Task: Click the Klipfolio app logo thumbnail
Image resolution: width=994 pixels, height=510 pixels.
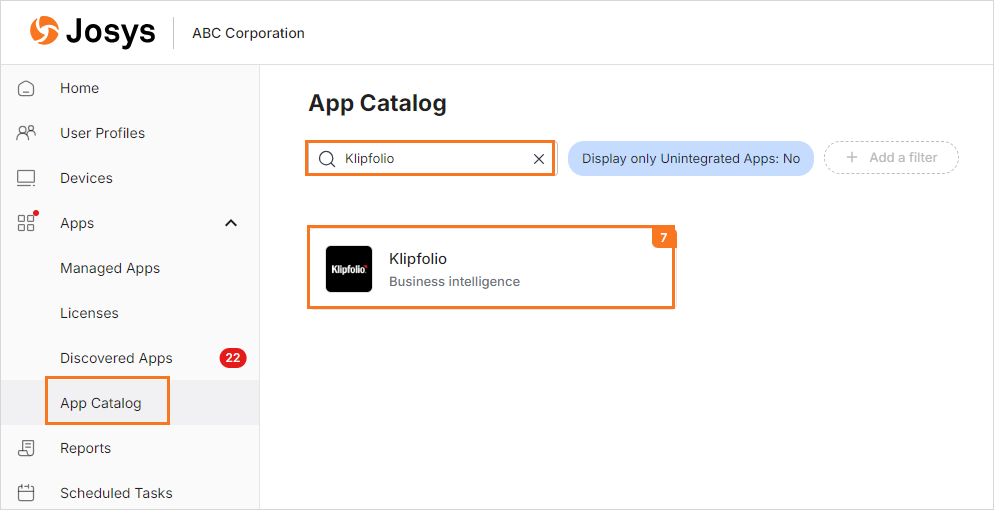Action: click(349, 269)
